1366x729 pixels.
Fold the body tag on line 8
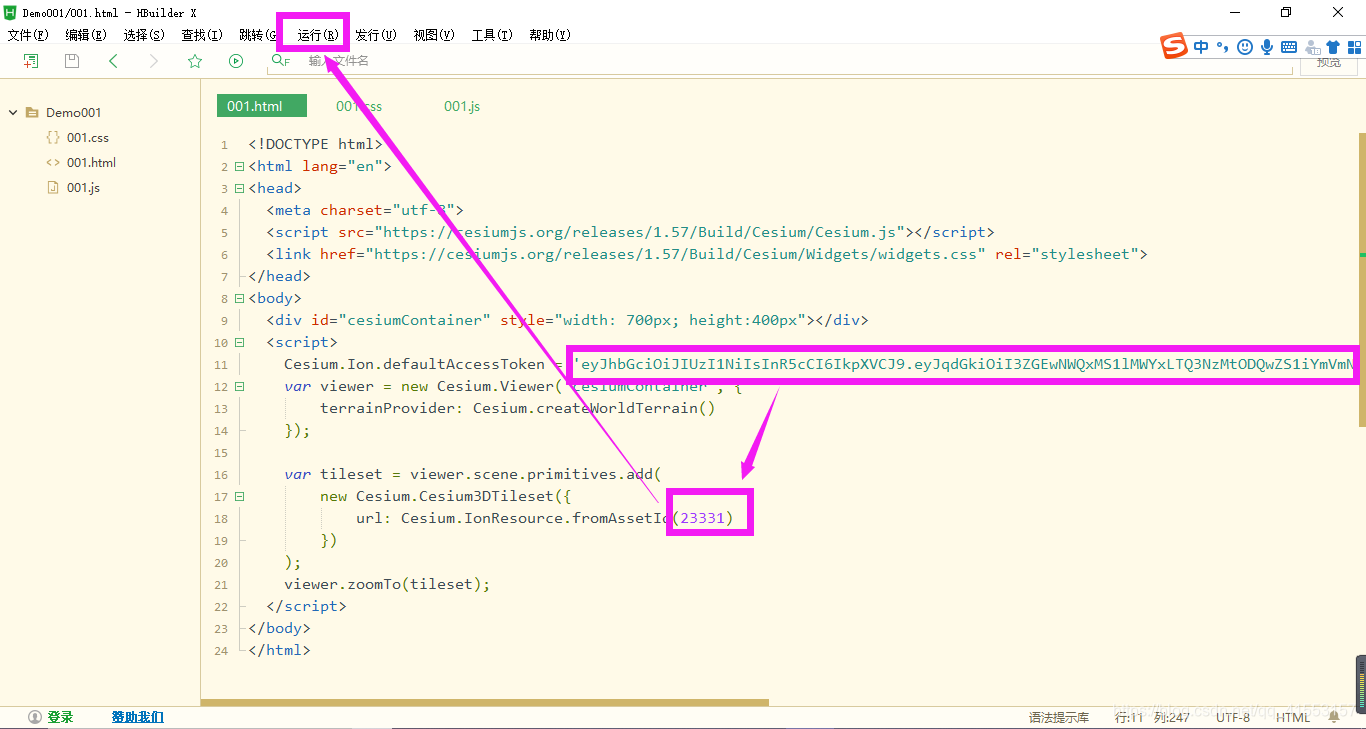click(239, 299)
